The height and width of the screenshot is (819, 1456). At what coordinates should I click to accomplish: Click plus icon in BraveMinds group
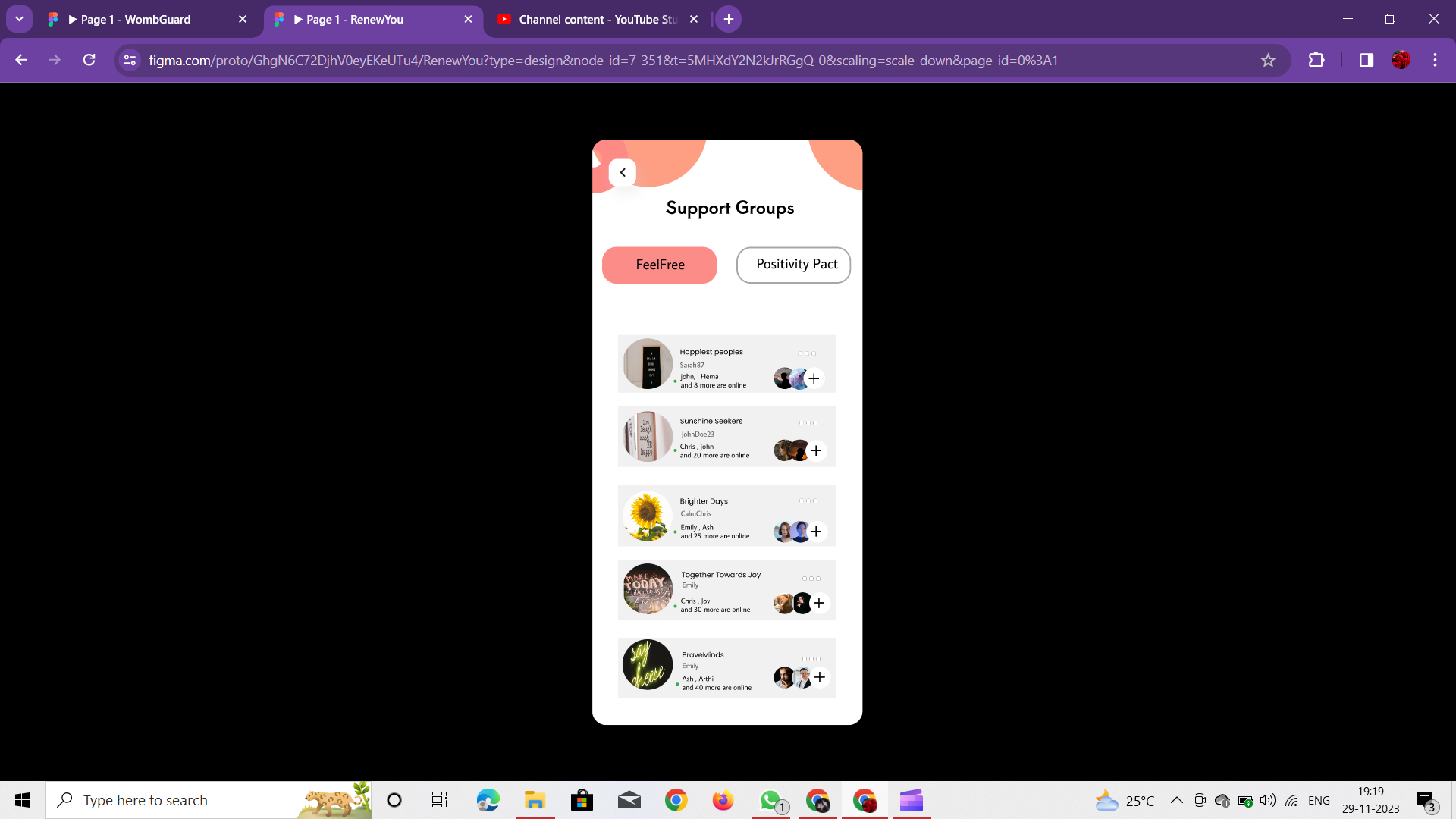click(x=820, y=677)
